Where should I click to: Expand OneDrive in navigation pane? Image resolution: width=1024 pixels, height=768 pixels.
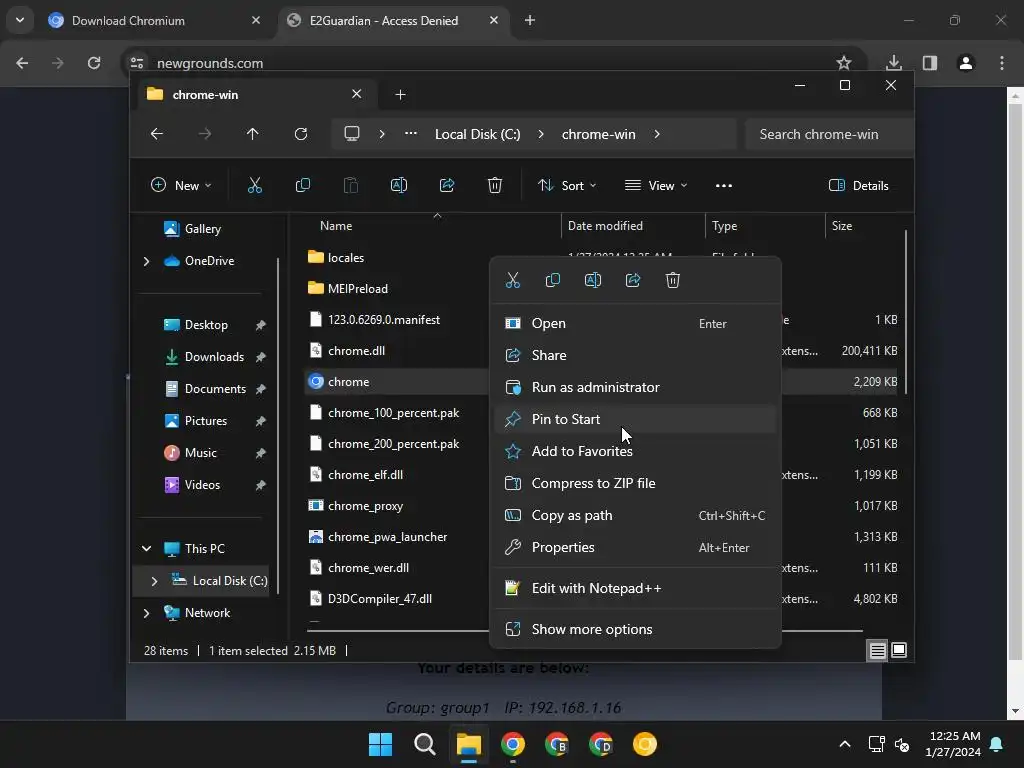[146, 261]
